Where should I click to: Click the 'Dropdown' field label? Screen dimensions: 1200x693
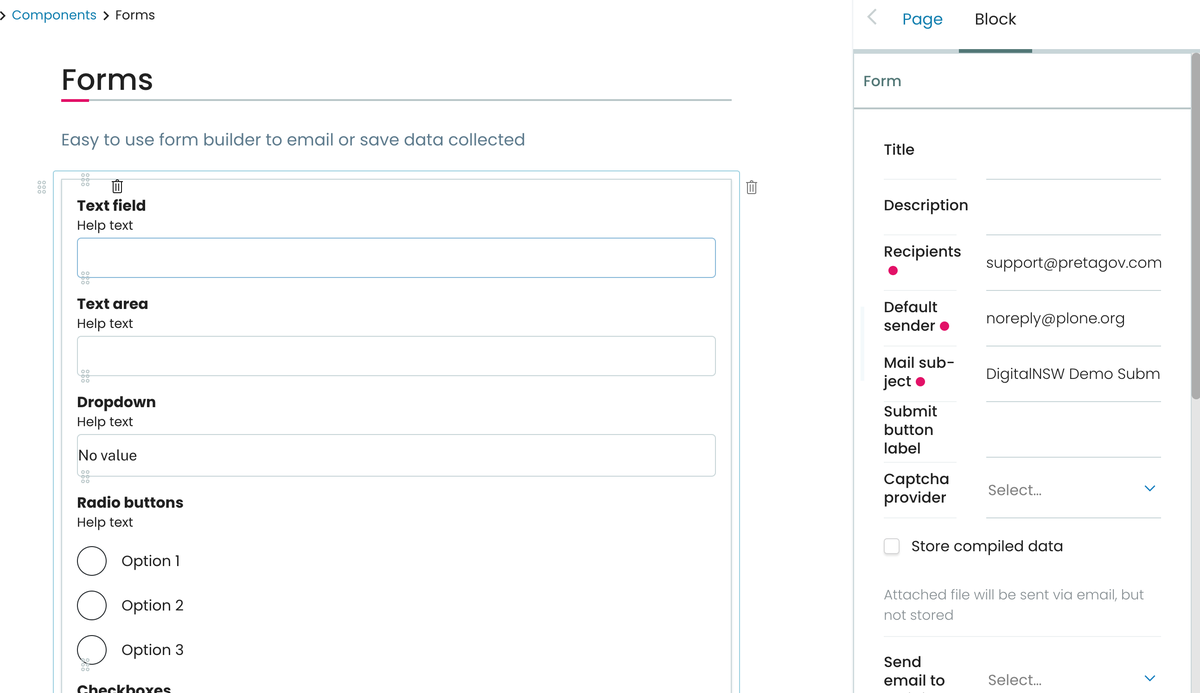click(x=116, y=402)
